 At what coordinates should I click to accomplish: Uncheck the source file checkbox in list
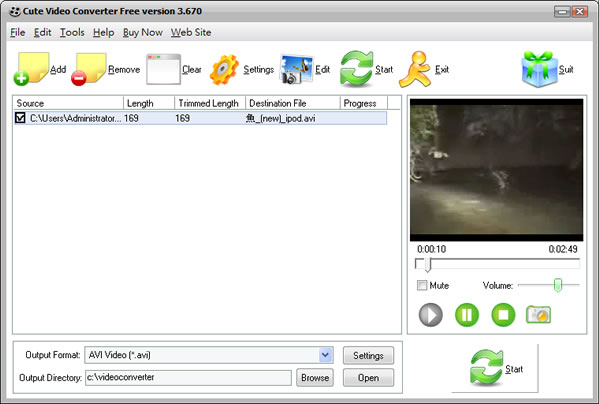coord(20,118)
